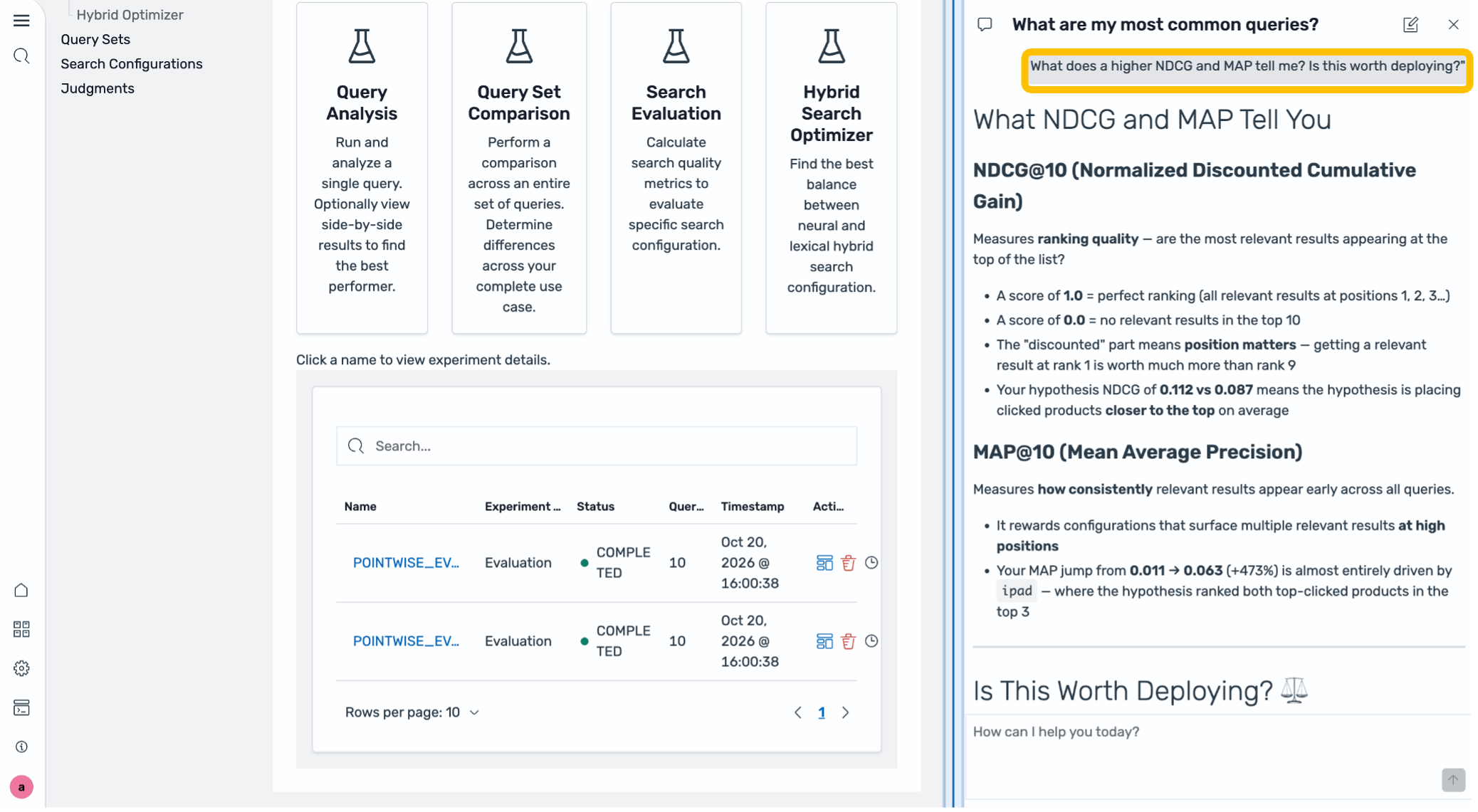The height and width of the screenshot is (812, 1478).
Task: Select the Query Analysis experiment card
Action: [x=362, y=168]
